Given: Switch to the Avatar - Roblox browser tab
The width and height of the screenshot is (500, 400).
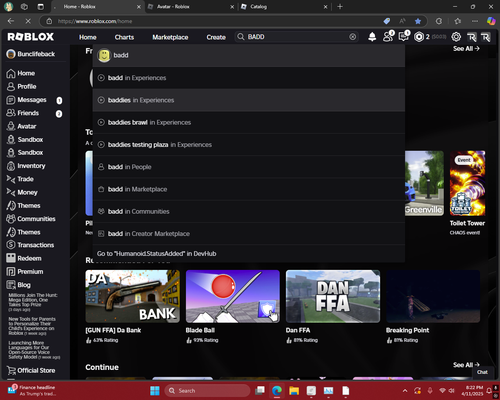Looking at the screenshot, I should pos(190,7).
